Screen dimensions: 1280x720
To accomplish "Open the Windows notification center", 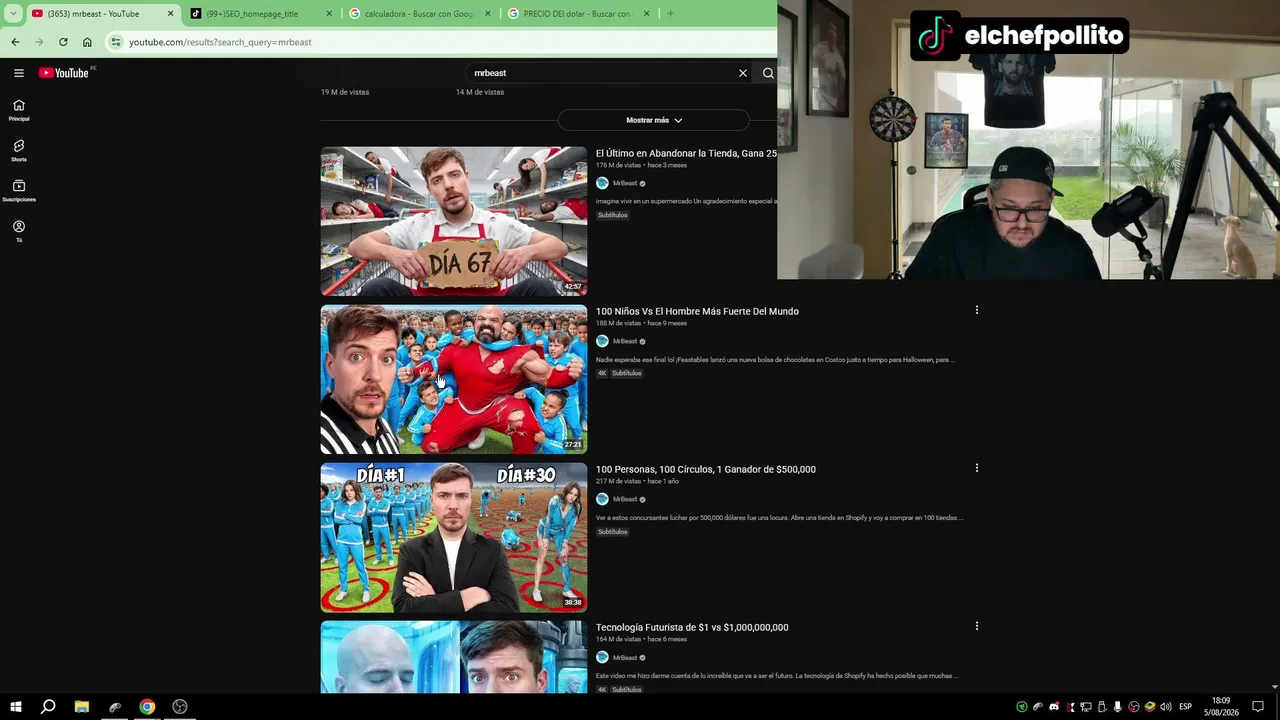I will (x=1258, y=707).
